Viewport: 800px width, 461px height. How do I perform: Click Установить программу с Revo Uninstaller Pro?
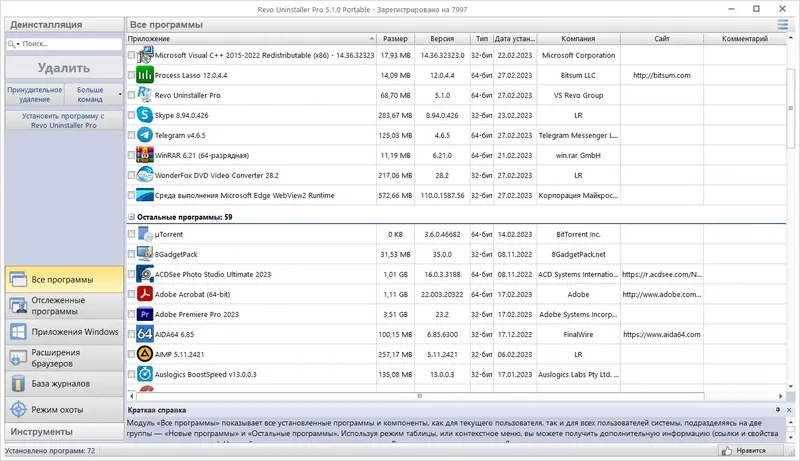pyautogui.click(x=64, y=120)
